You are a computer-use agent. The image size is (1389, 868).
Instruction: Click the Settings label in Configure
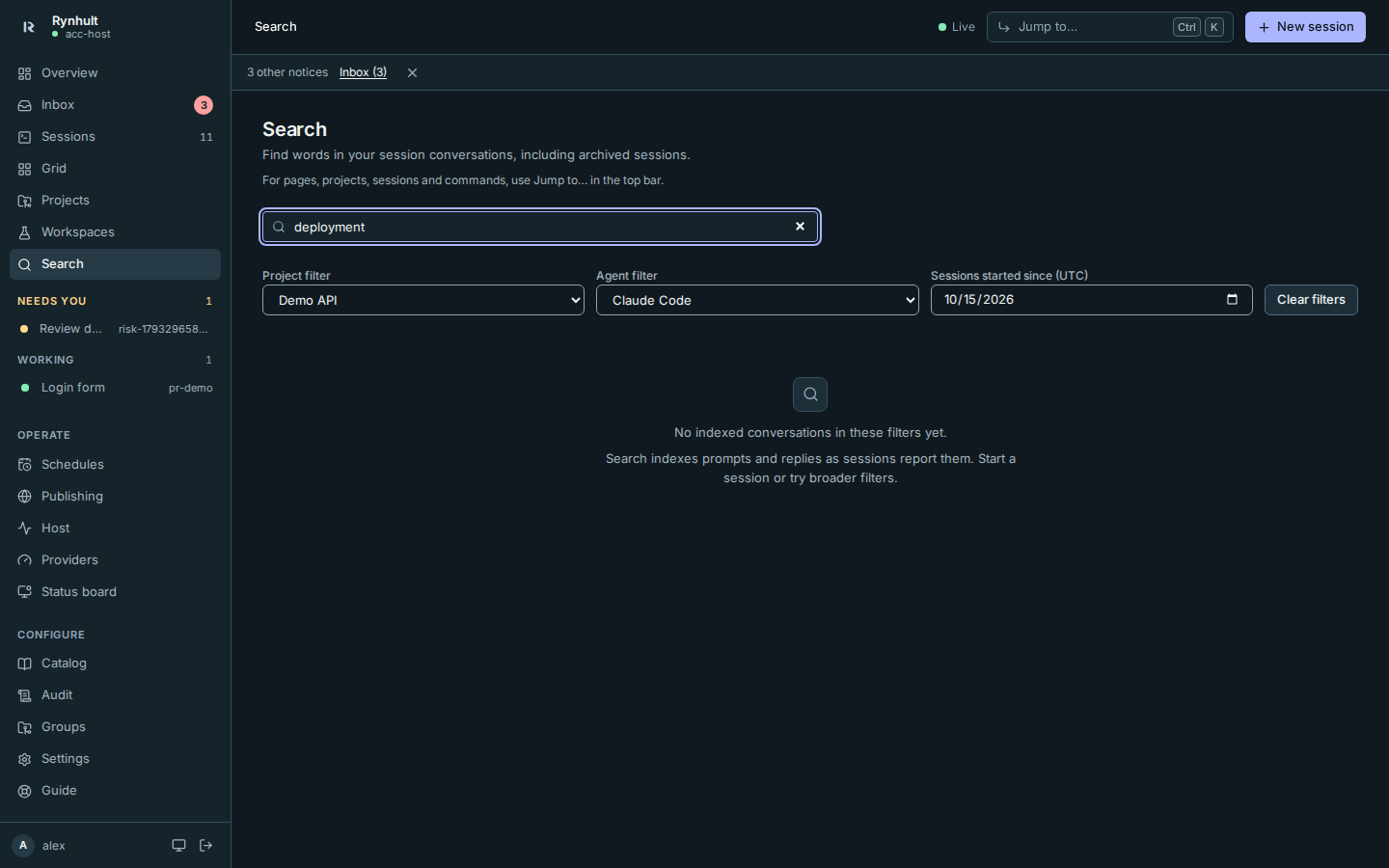tap(66, 759)
